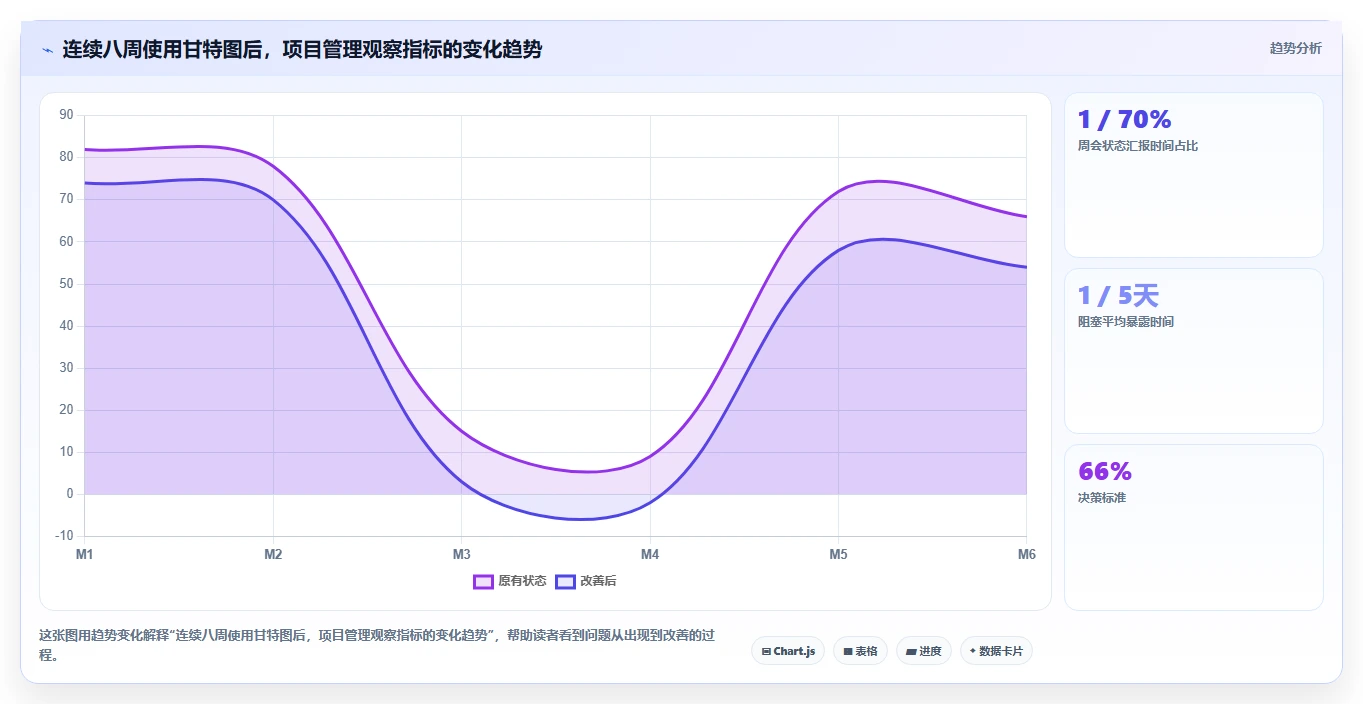1363x704 pixels.
Task: Click the 1 / 5天 metric value
Action: pos(1118,295)
